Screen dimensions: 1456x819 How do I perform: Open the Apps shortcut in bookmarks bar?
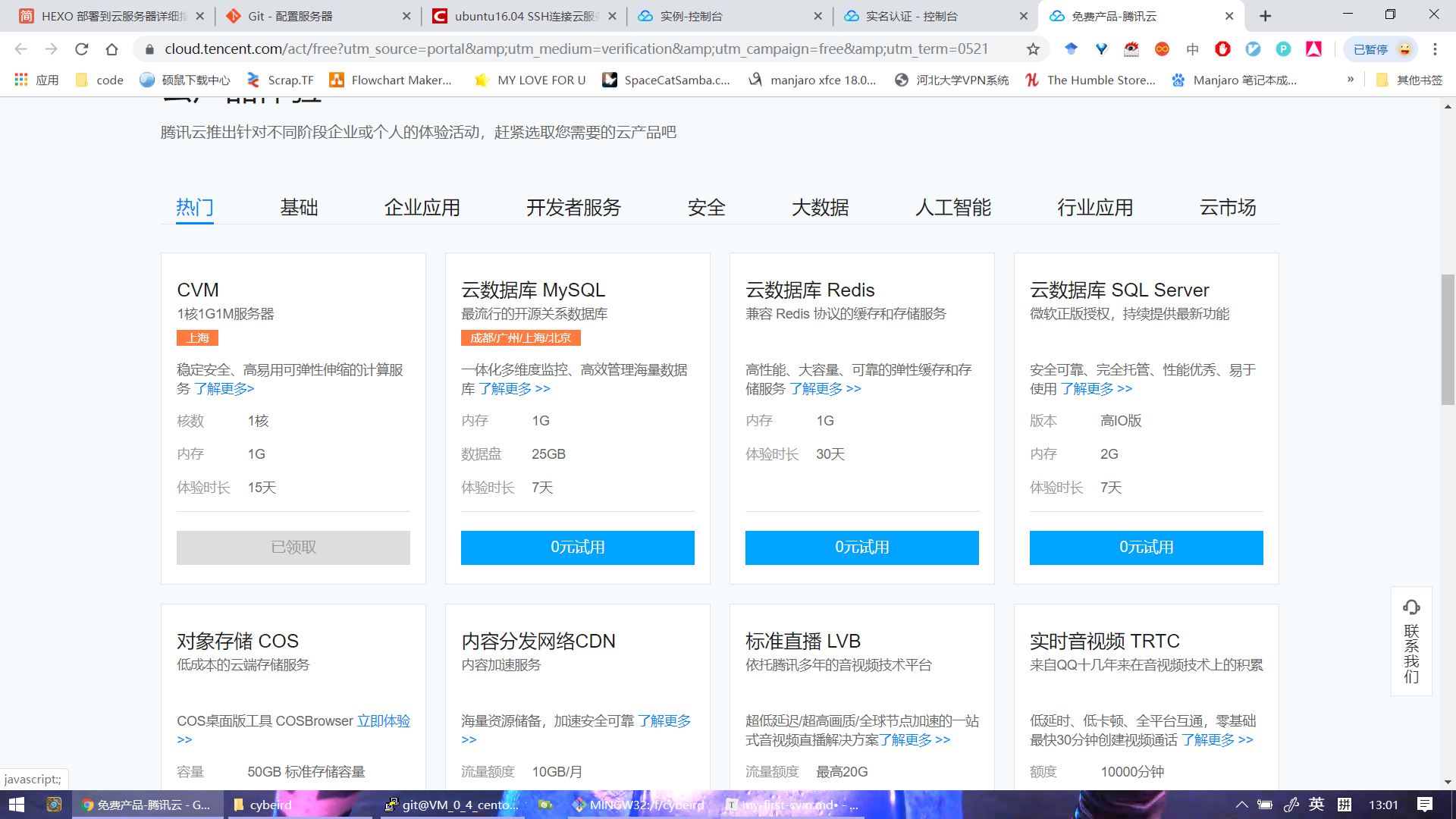(x=36, y=80)
